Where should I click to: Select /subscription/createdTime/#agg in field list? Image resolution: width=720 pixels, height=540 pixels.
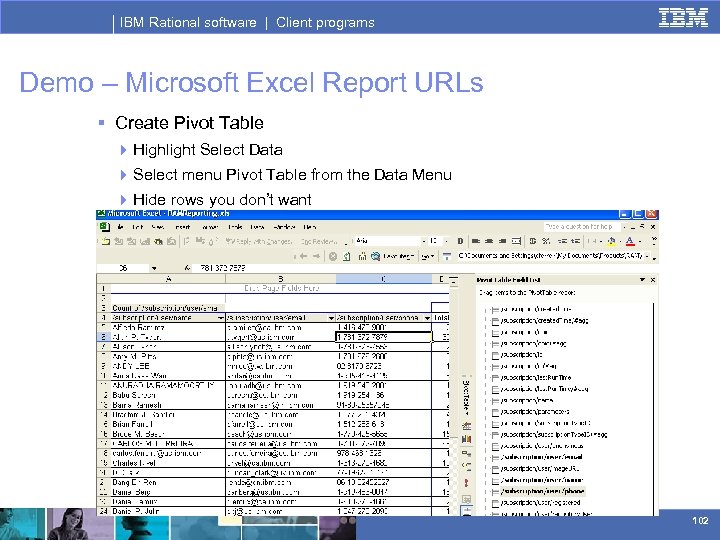coord(545,321)
